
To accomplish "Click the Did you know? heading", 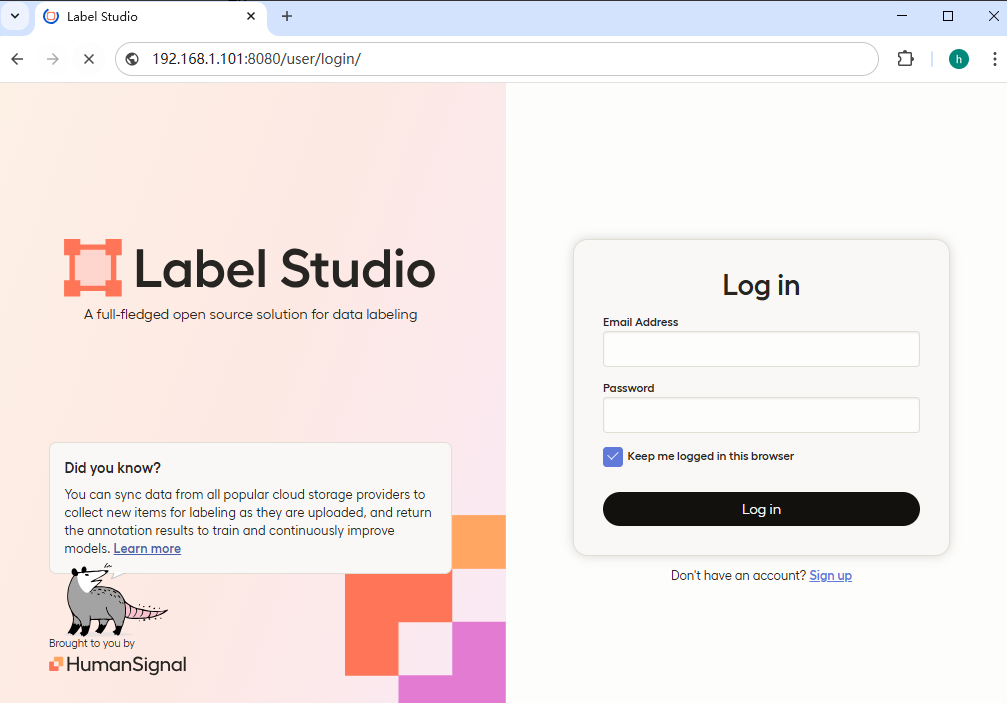I will [x=112, y=468].
